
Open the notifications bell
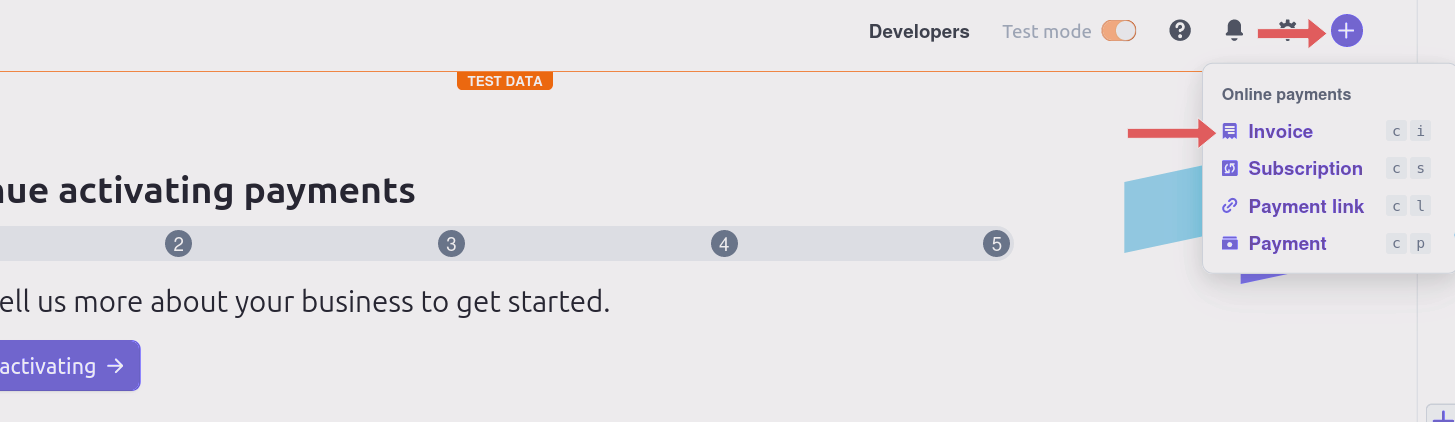click(x=1235, y=31)
